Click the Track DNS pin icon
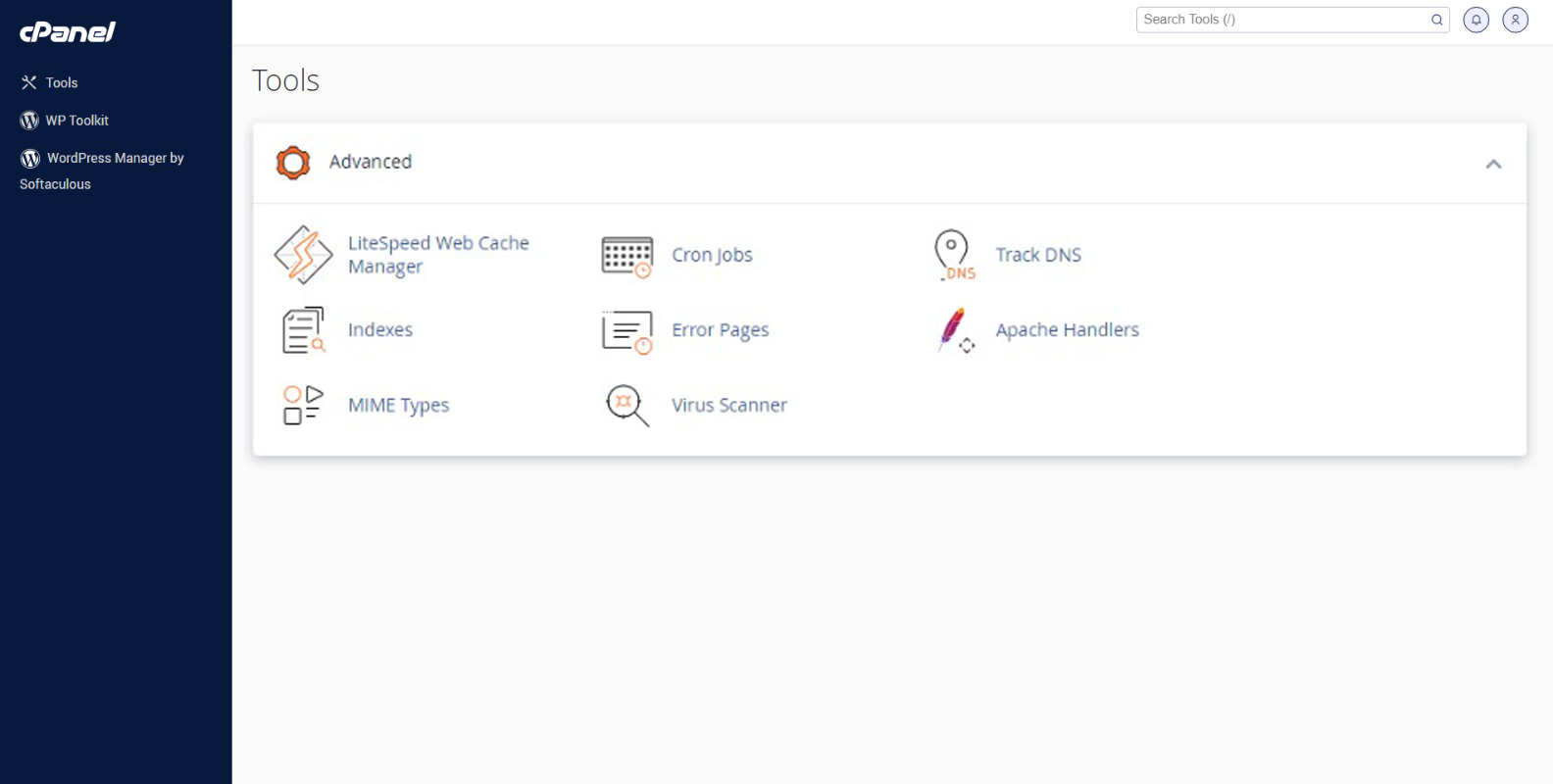 pyautogui.click(x=953, y=255)
